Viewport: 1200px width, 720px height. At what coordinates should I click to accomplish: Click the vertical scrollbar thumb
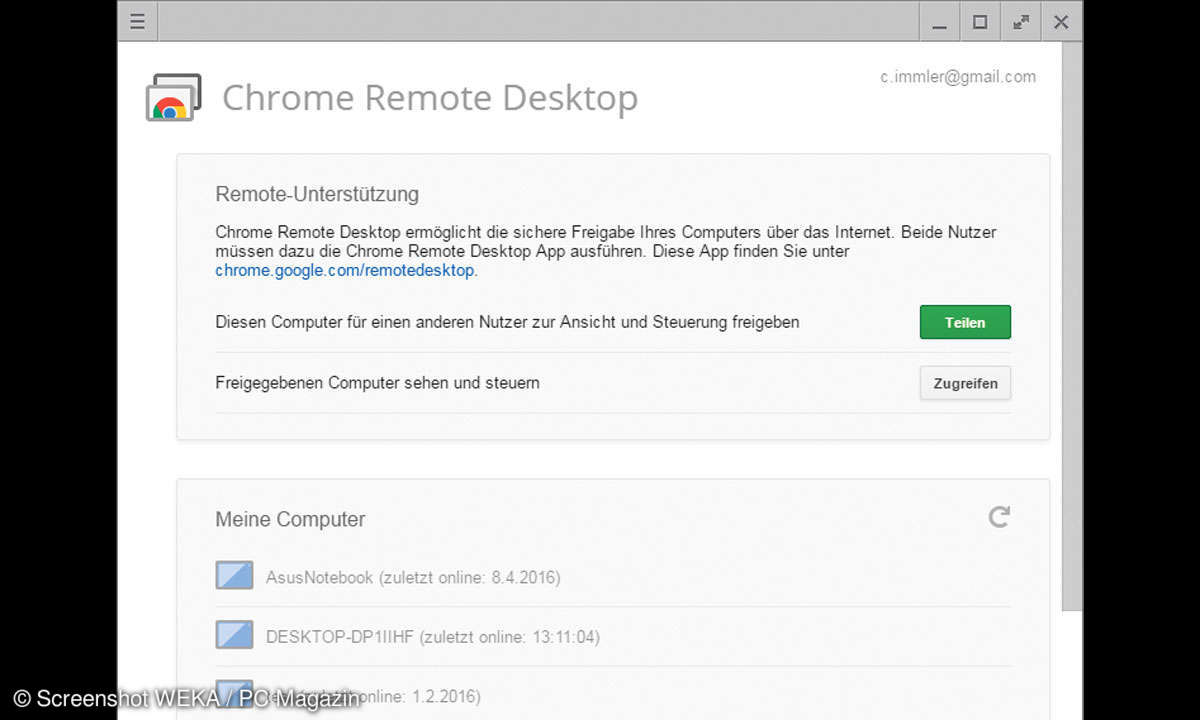(x=1071, y=326)
